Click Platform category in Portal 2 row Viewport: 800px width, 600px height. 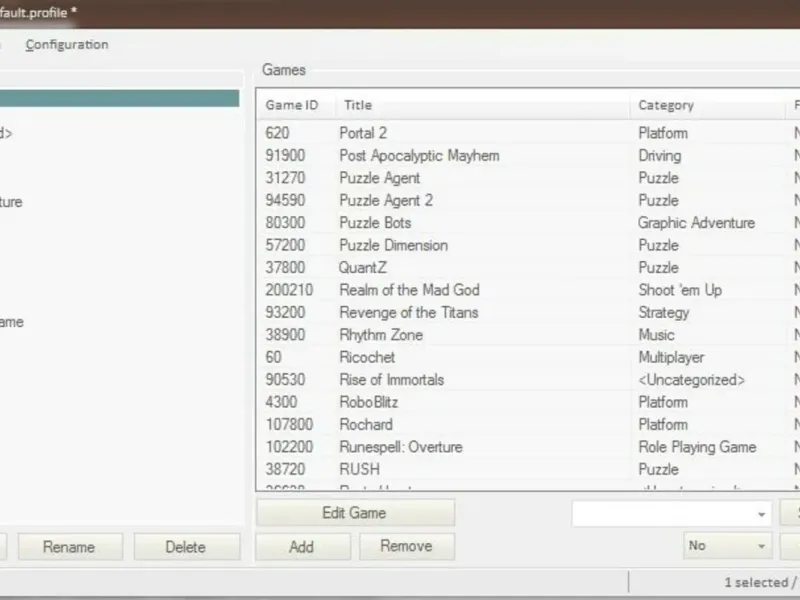pos(663,133)
